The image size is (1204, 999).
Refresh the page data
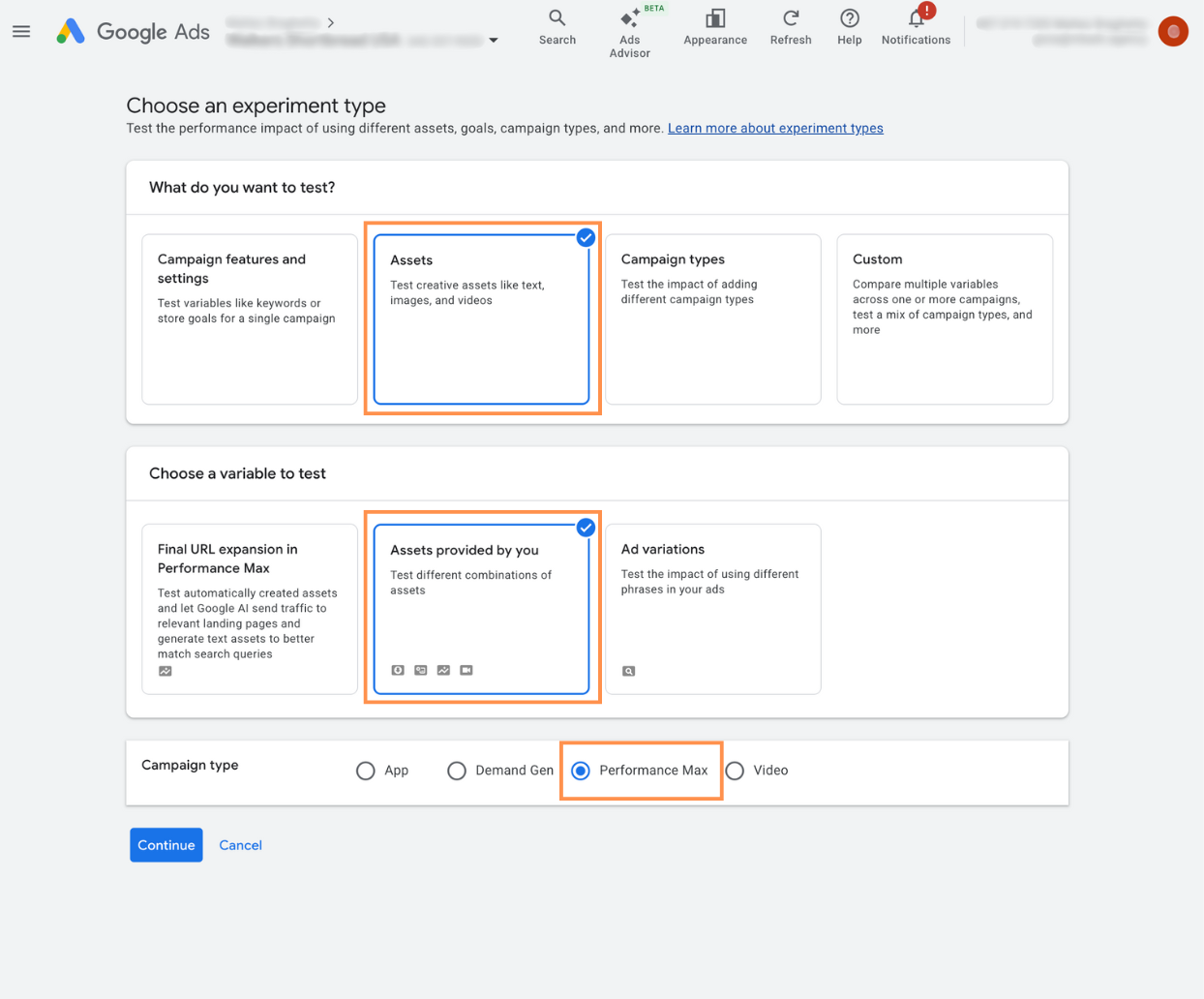(x=791, y=27)
